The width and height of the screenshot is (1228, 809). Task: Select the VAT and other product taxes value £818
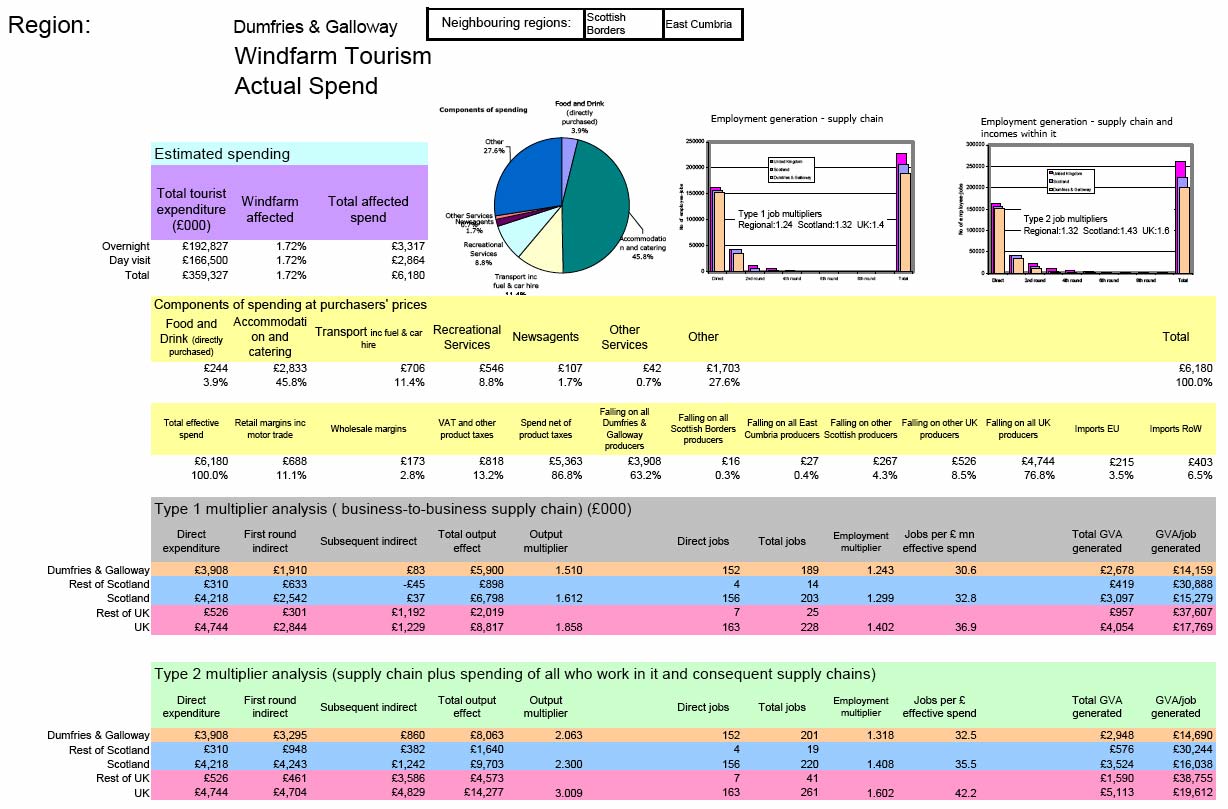tap(491, 461)
